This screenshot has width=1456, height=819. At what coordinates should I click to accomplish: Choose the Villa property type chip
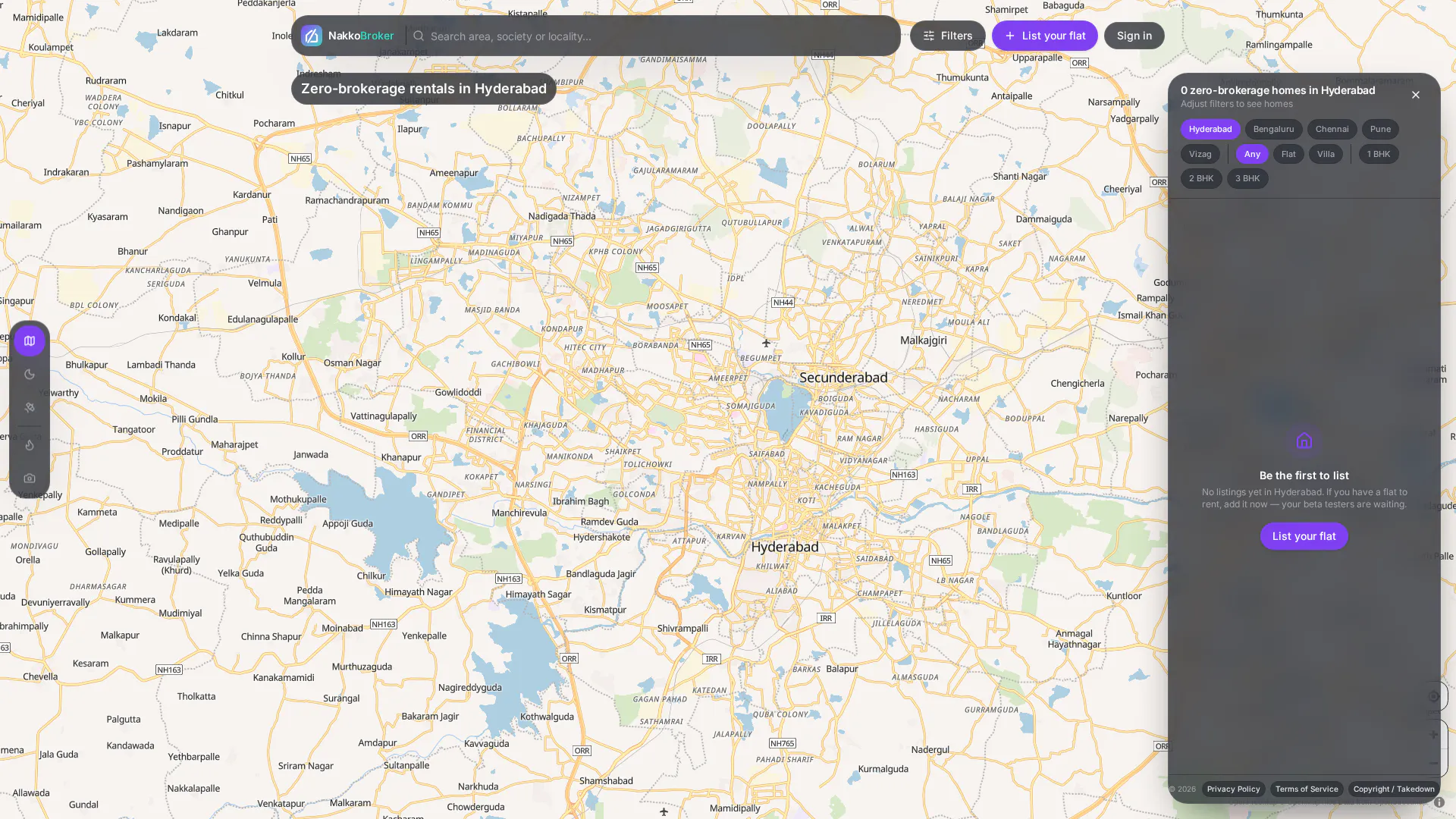[x=1326, y=154]
